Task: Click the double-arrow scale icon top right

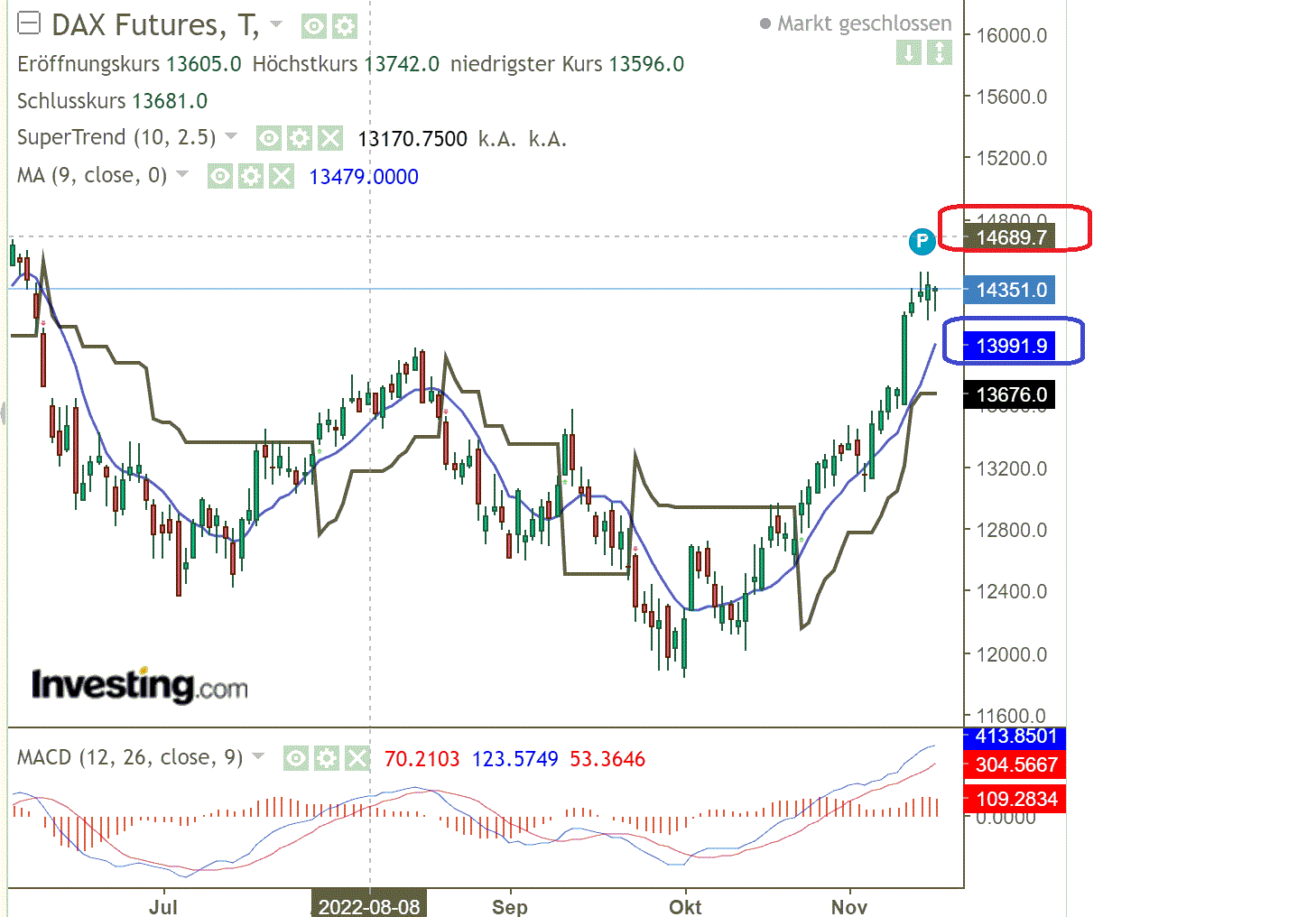Action: pos(940,54)
